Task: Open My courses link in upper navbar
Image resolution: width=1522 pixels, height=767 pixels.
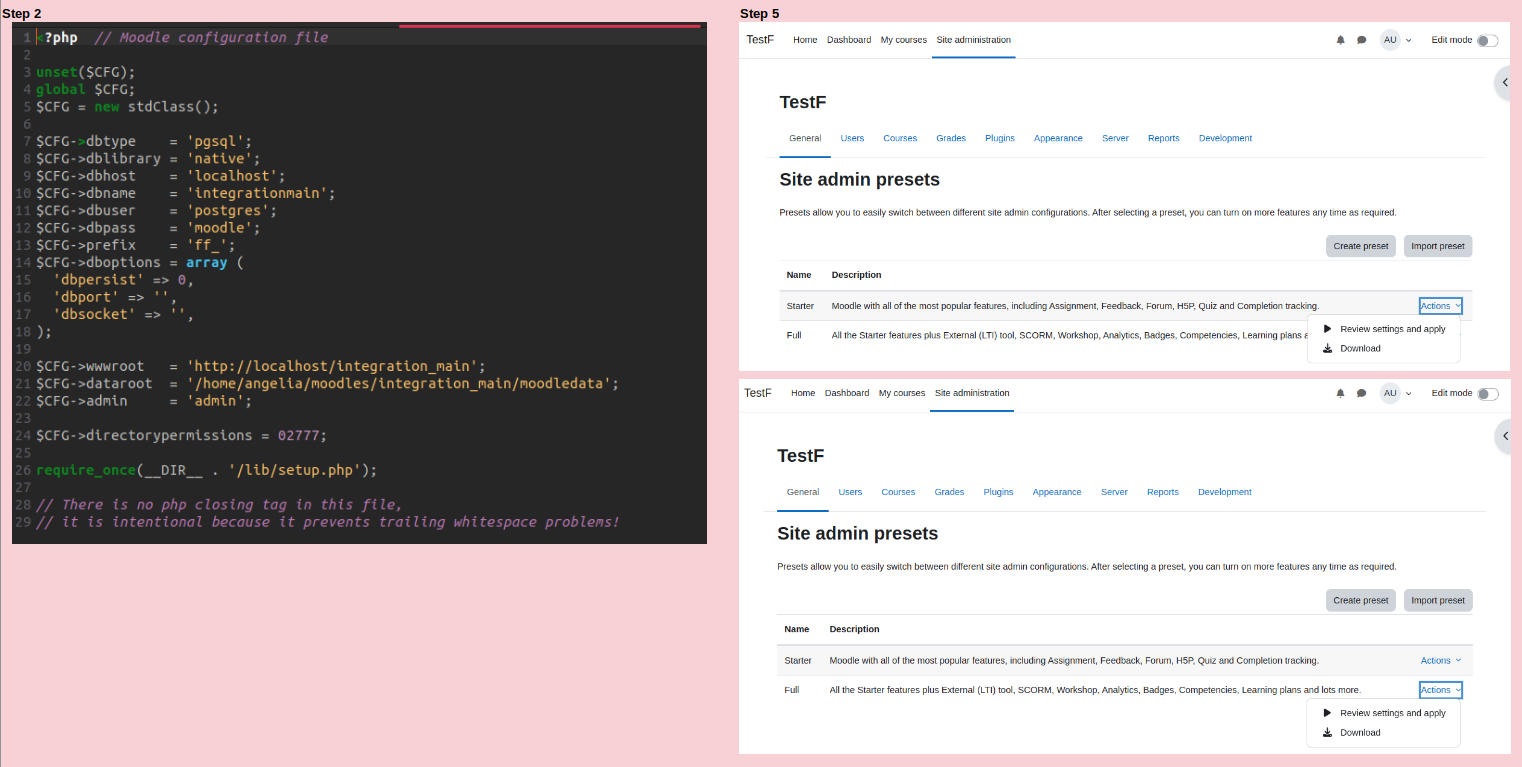Action: (904, 40)
